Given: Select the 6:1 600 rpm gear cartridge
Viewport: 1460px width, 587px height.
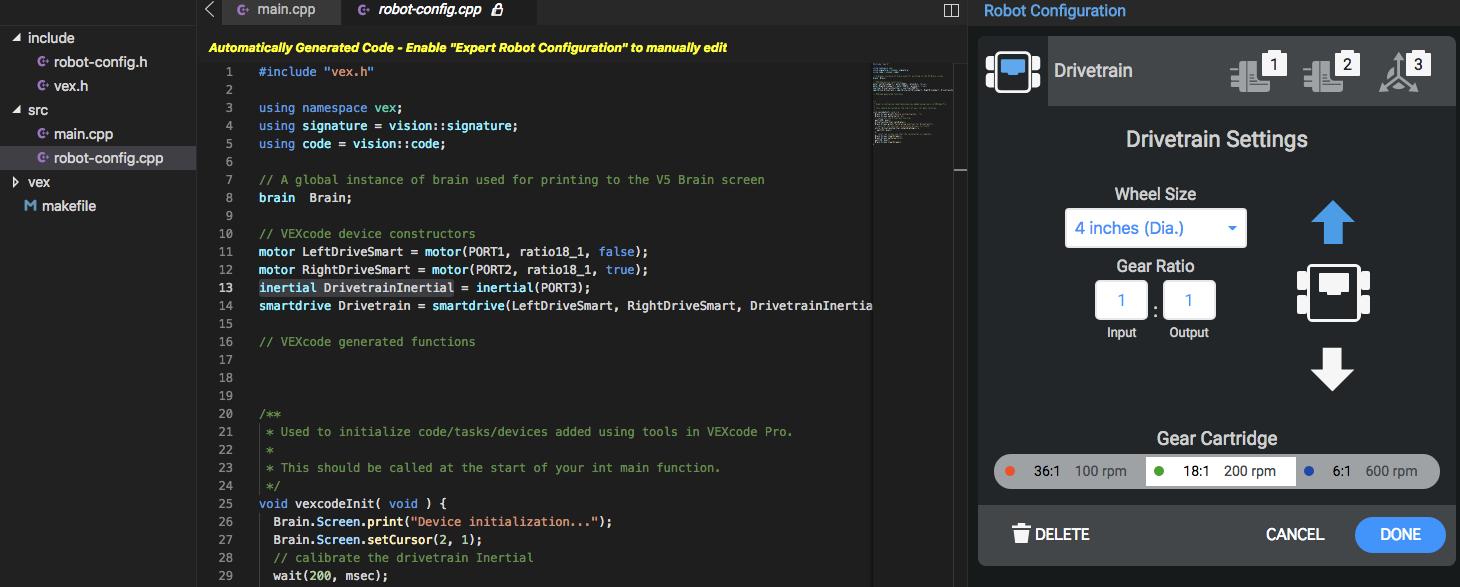Looking at the screenshot, I should point(1367,471).
